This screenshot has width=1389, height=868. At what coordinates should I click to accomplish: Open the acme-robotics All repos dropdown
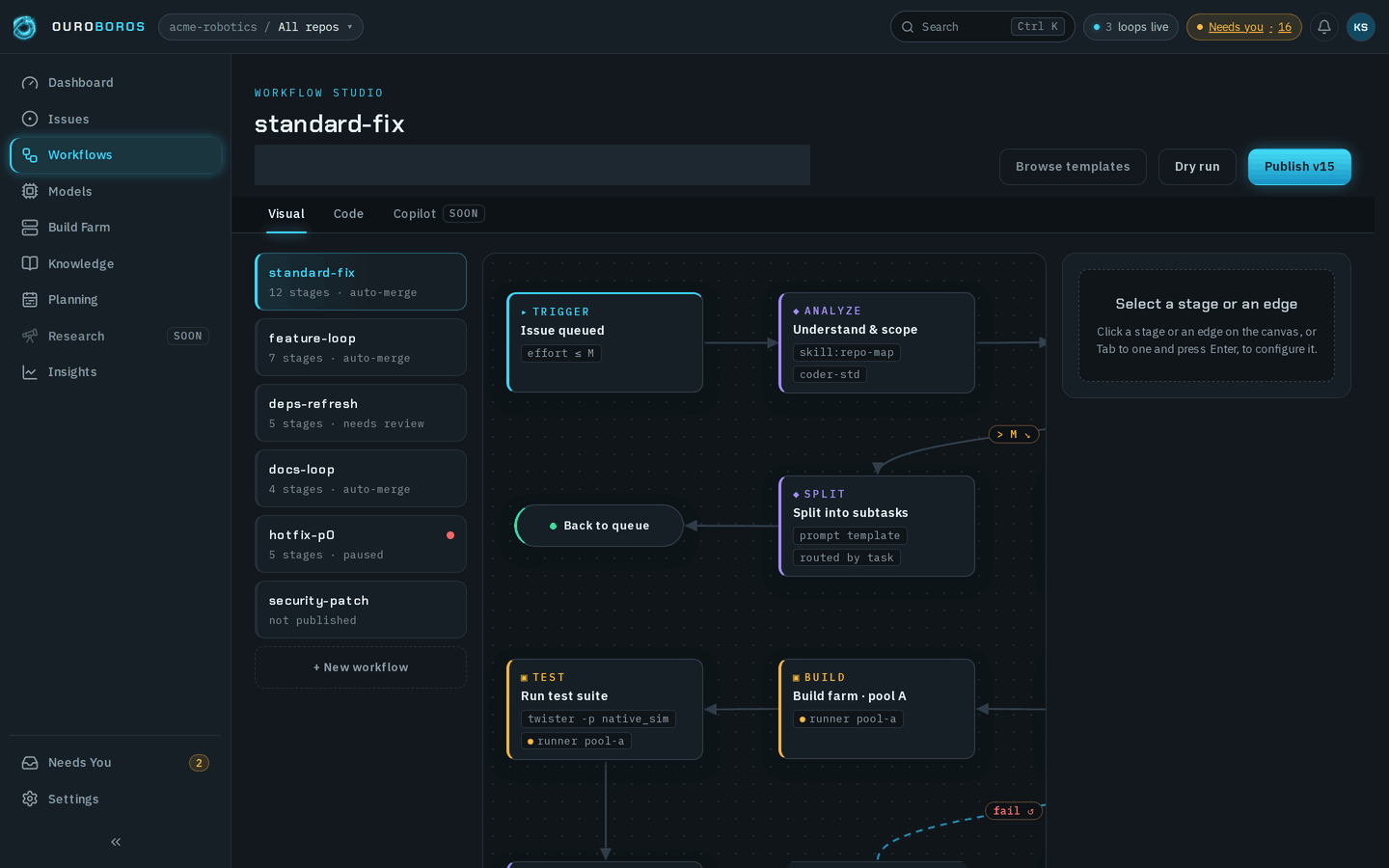(x=260, y=27)
